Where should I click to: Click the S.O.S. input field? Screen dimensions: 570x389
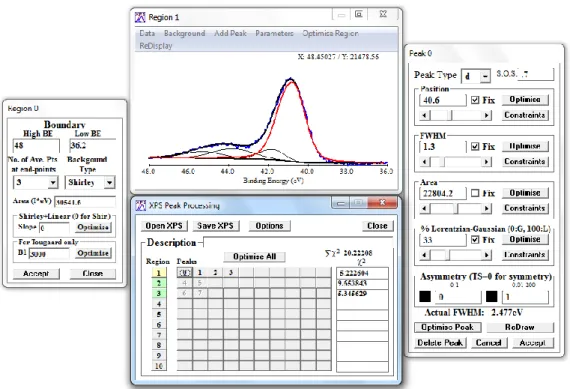pyautogui.click(x=536, y=74)
